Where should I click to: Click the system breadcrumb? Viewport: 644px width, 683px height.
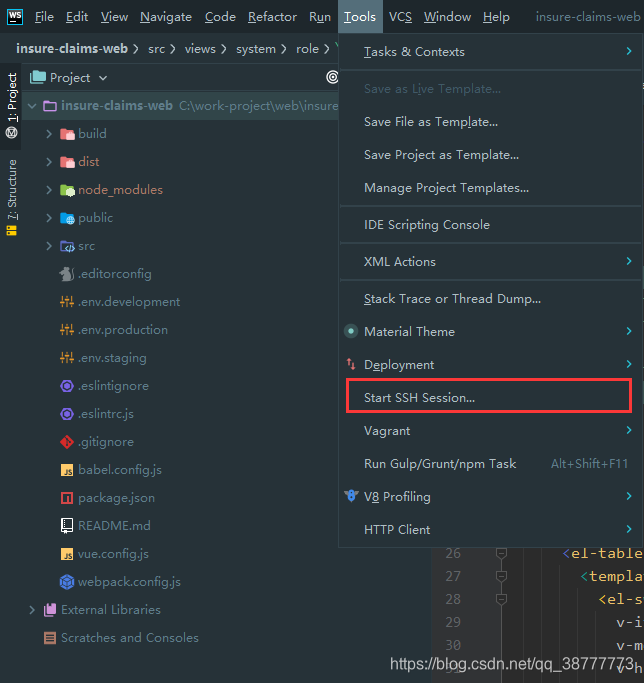click(x=256, y=49)
